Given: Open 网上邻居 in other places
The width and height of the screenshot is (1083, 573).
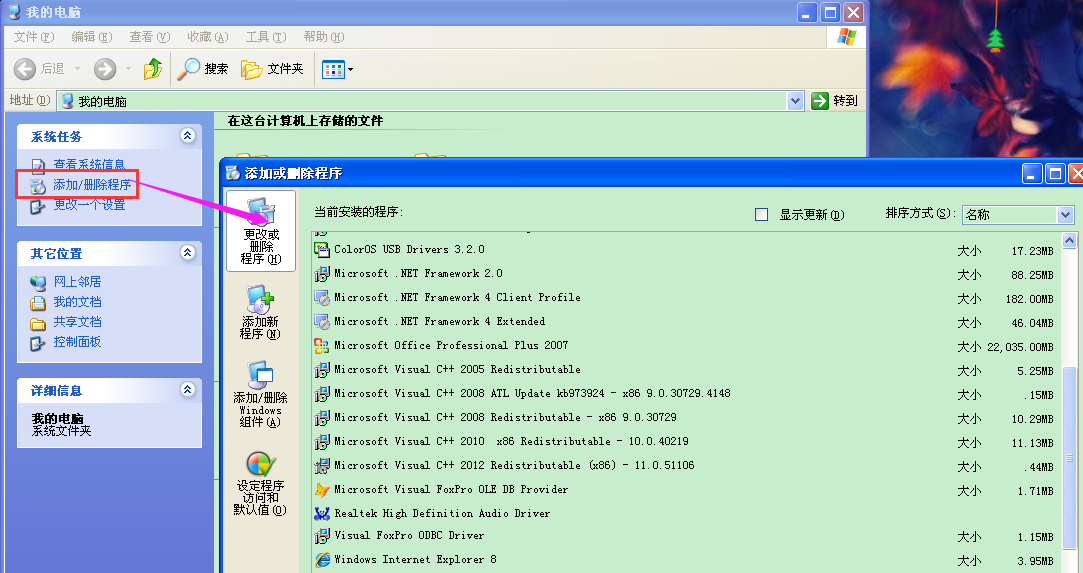Looking at the screenshot, I should click(77, 282).
